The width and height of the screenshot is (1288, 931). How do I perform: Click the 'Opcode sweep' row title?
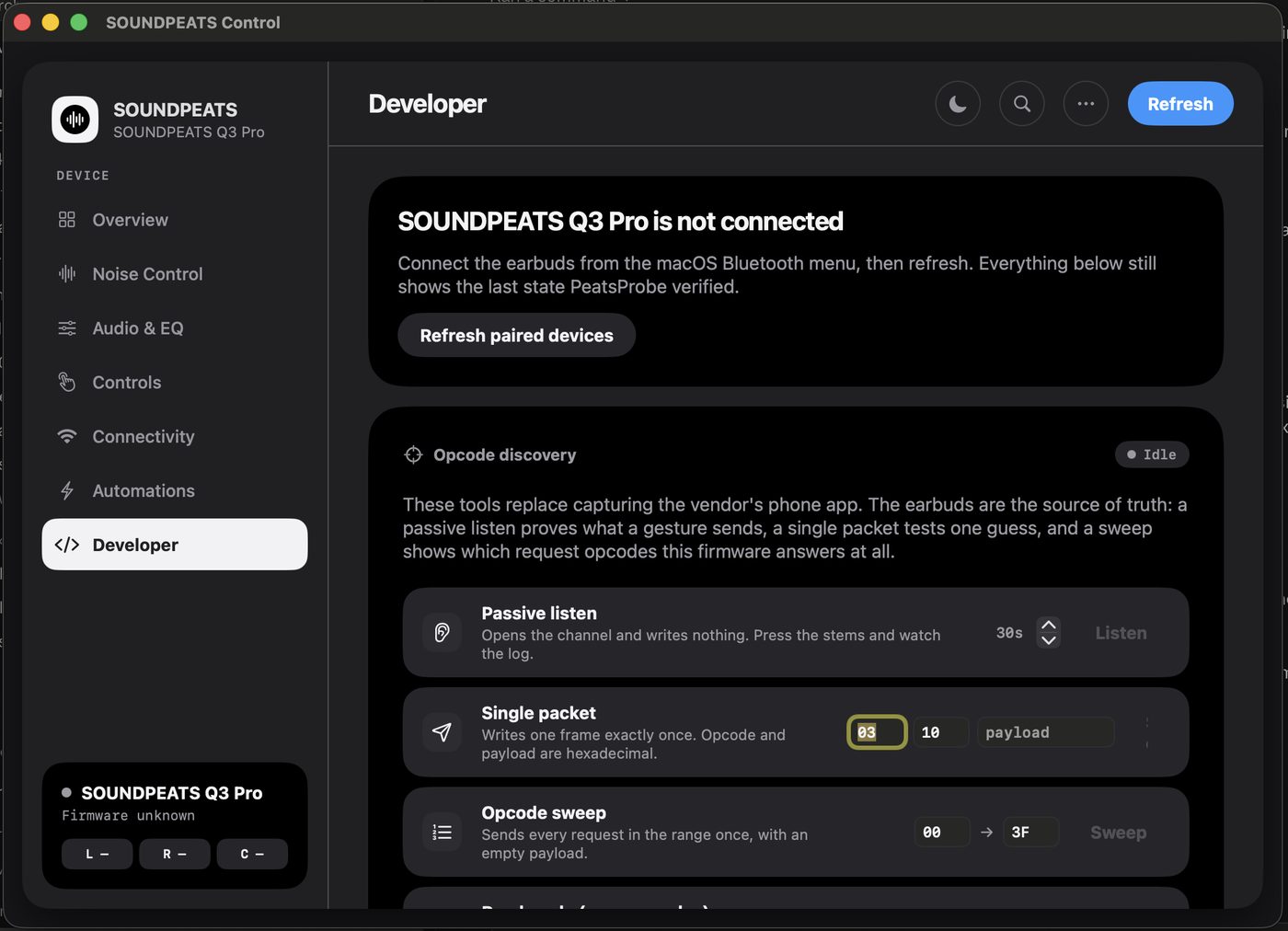(544, 813)
